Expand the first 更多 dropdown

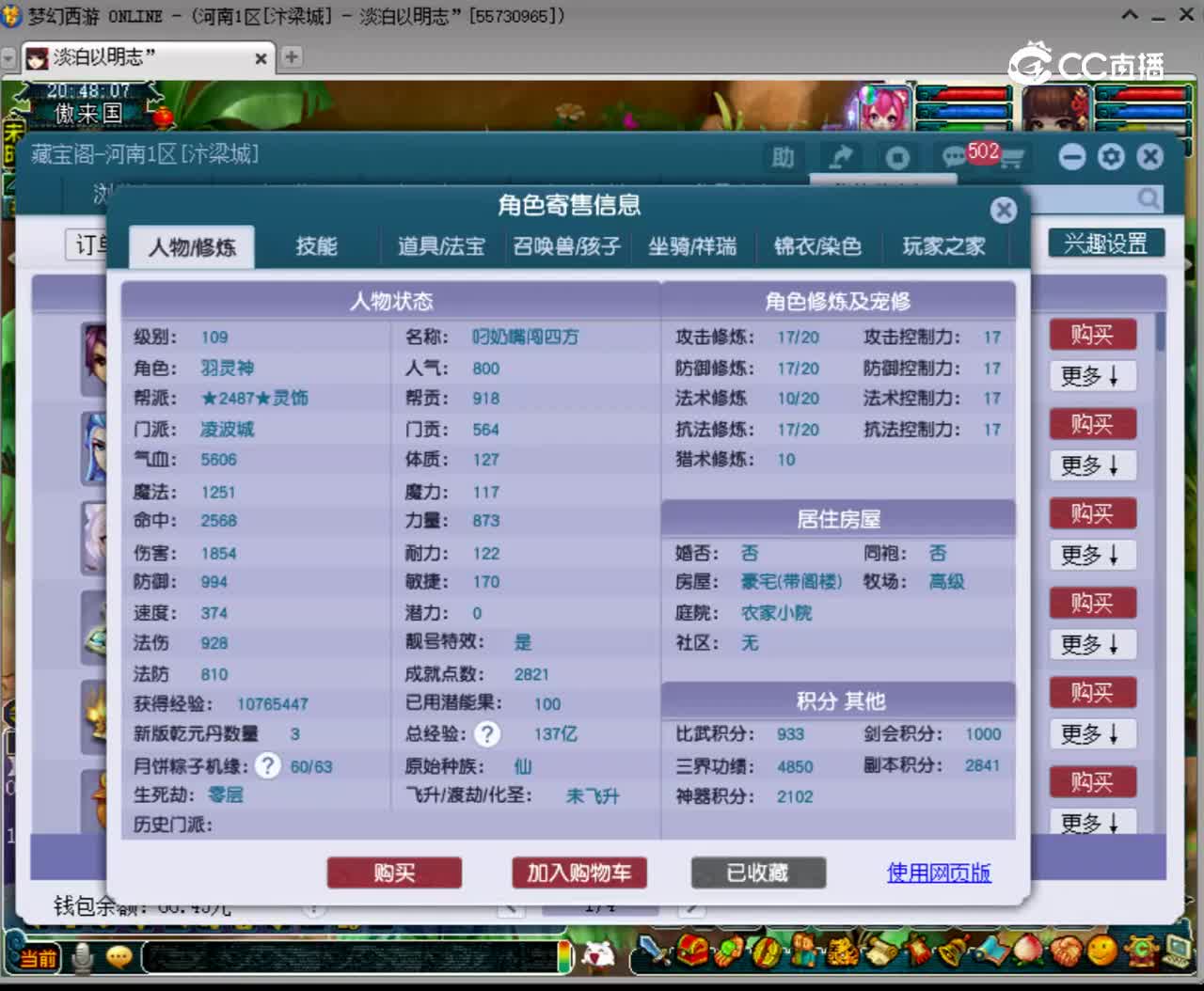point(1091,376)
